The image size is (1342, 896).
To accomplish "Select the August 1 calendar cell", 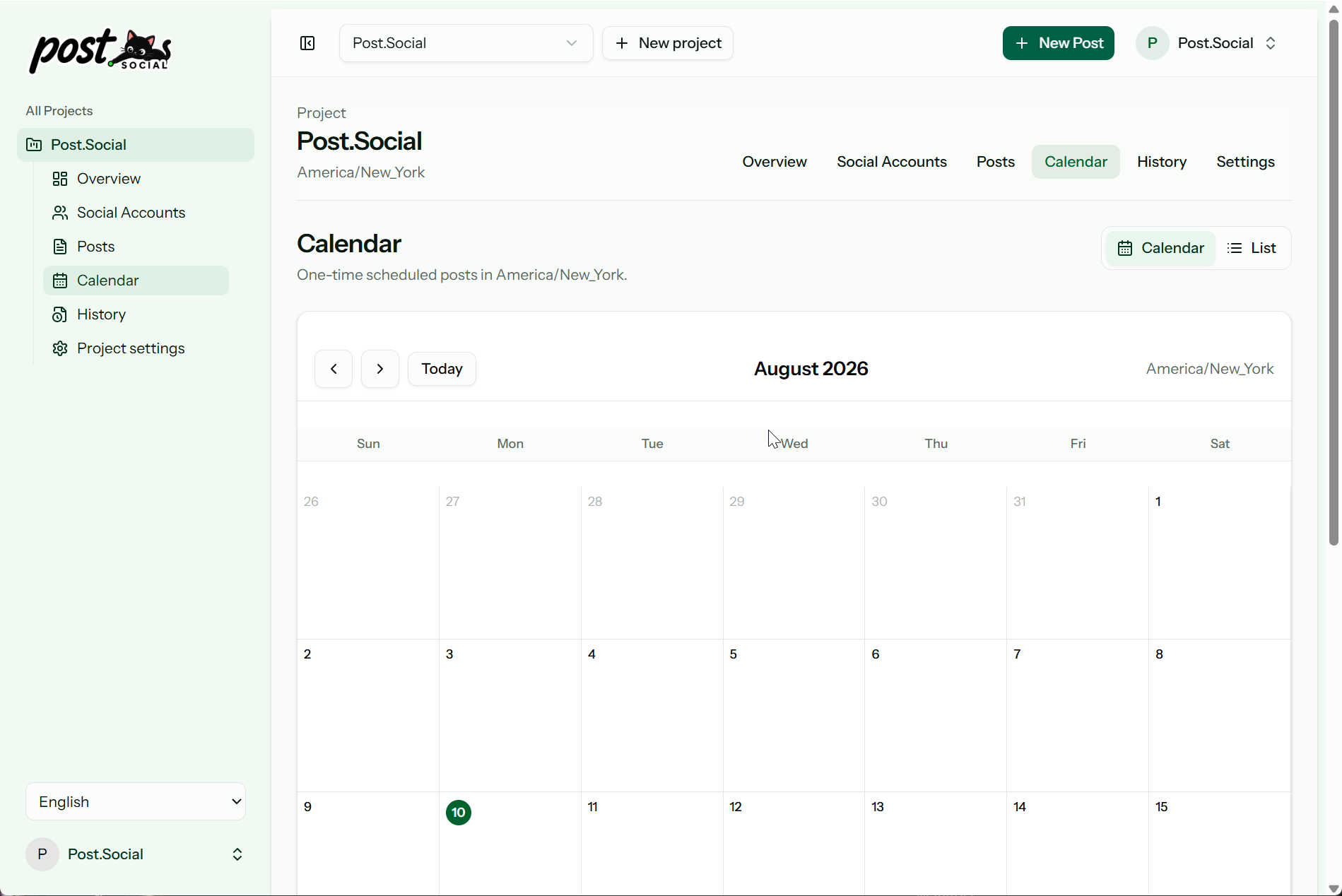I will pyautogui.click(x=1219, y=563).
